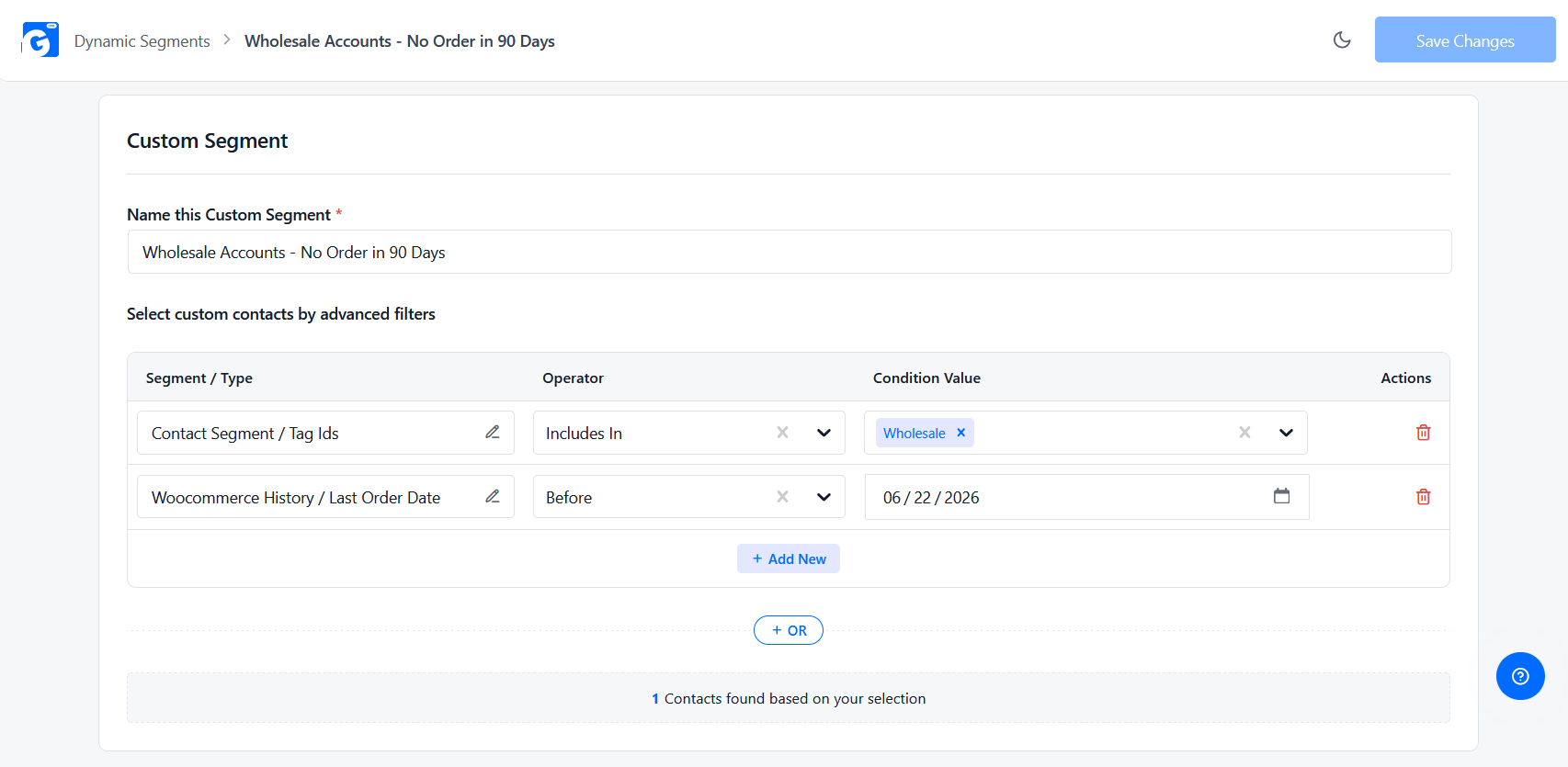This screenshot has width=1568, height=767.
Task: Go to Dynamic Segments breadcrumb
Action: [x=142, y=41]
